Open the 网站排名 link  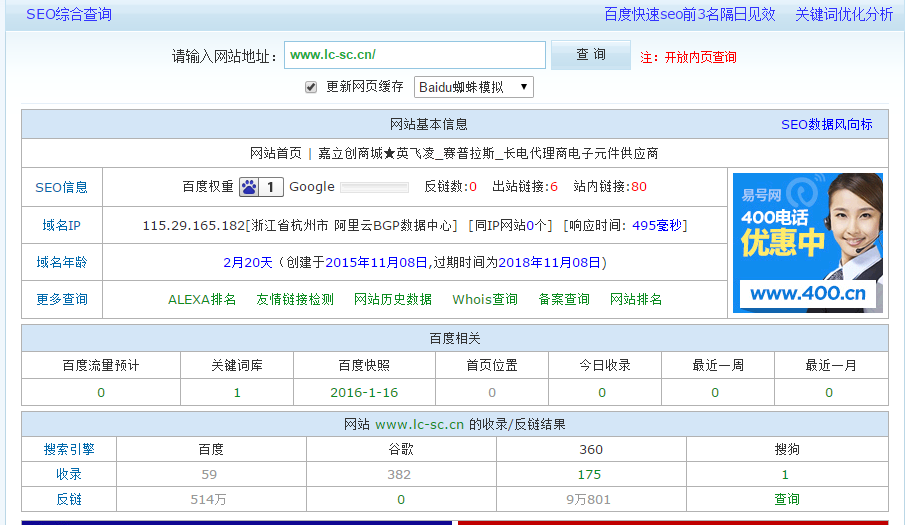click(636, 299)
